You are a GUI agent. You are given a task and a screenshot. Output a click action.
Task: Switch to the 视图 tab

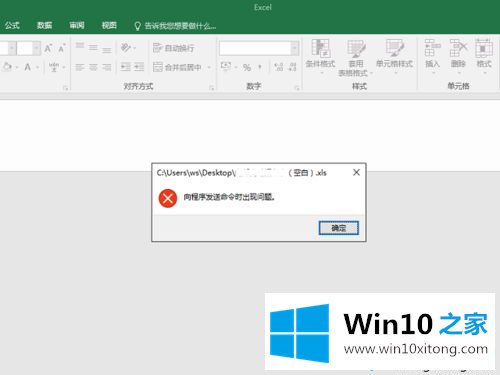click(109, 25)
